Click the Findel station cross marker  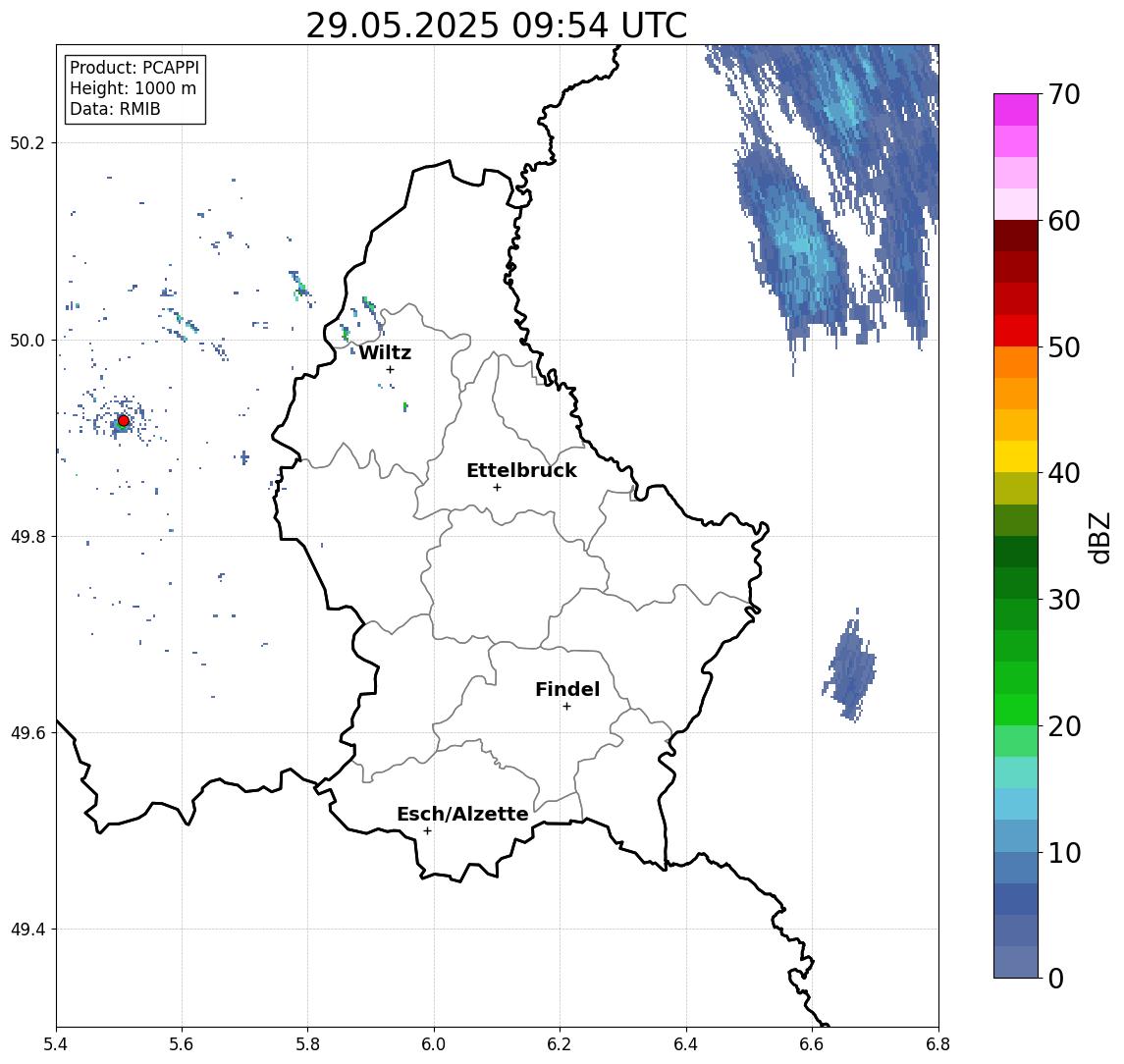(566, 707)
